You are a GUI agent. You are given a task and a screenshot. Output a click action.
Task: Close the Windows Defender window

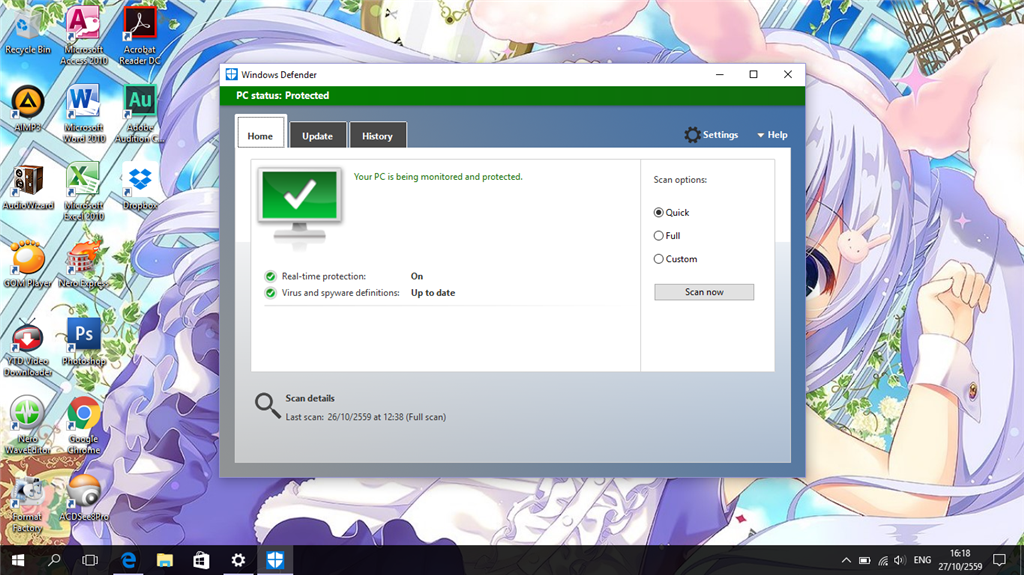[x=788, y=74]
